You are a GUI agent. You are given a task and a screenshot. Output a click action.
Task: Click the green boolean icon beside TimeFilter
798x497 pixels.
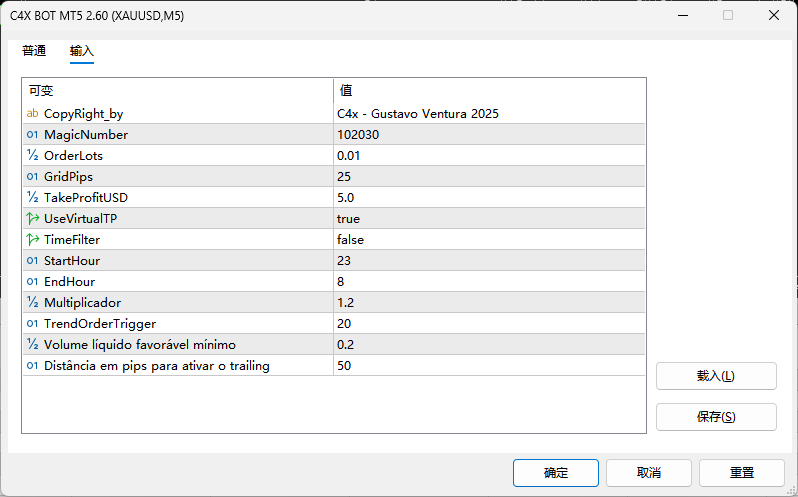point(33,240)
